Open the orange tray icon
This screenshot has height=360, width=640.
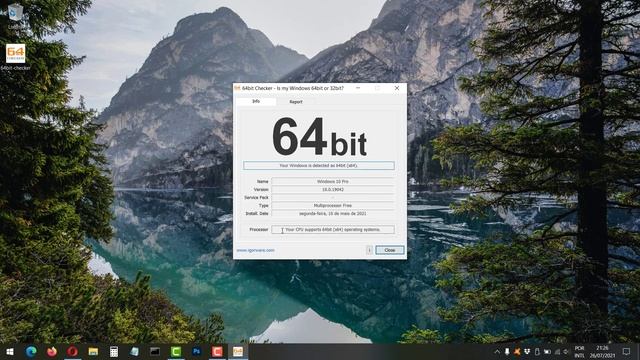(517, 351)
